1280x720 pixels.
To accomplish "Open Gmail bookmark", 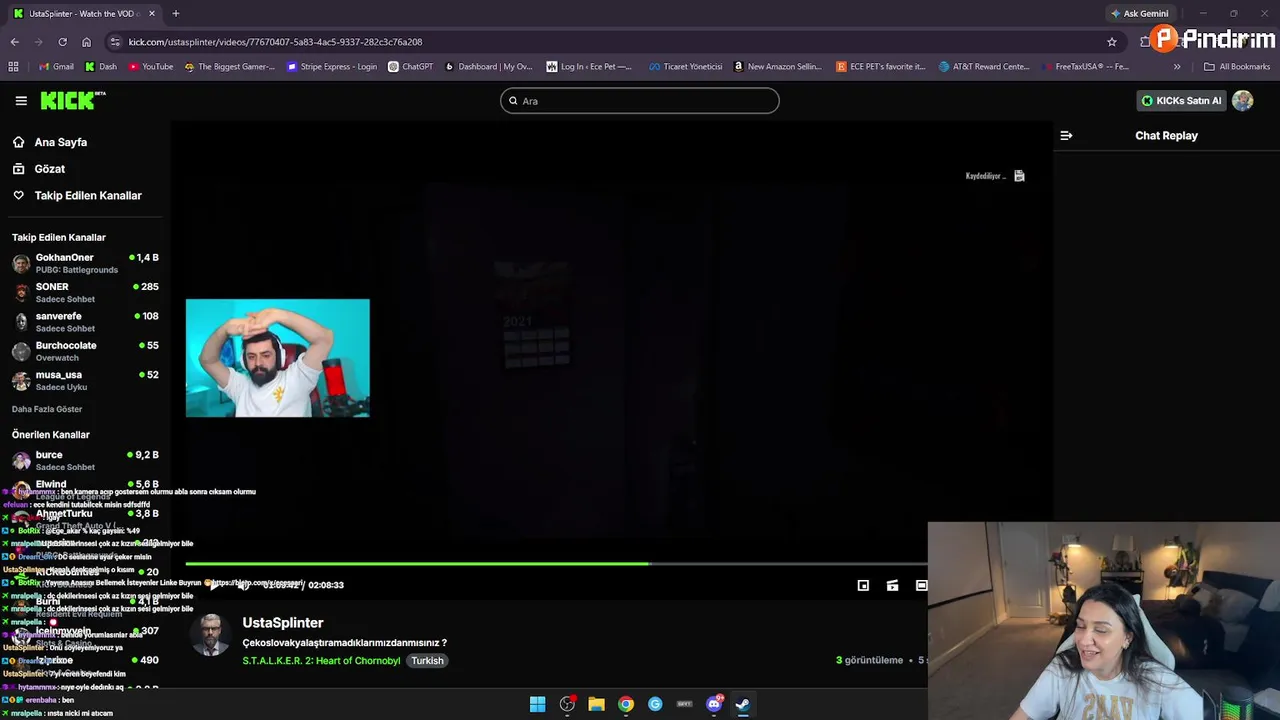I will (56, 67).
